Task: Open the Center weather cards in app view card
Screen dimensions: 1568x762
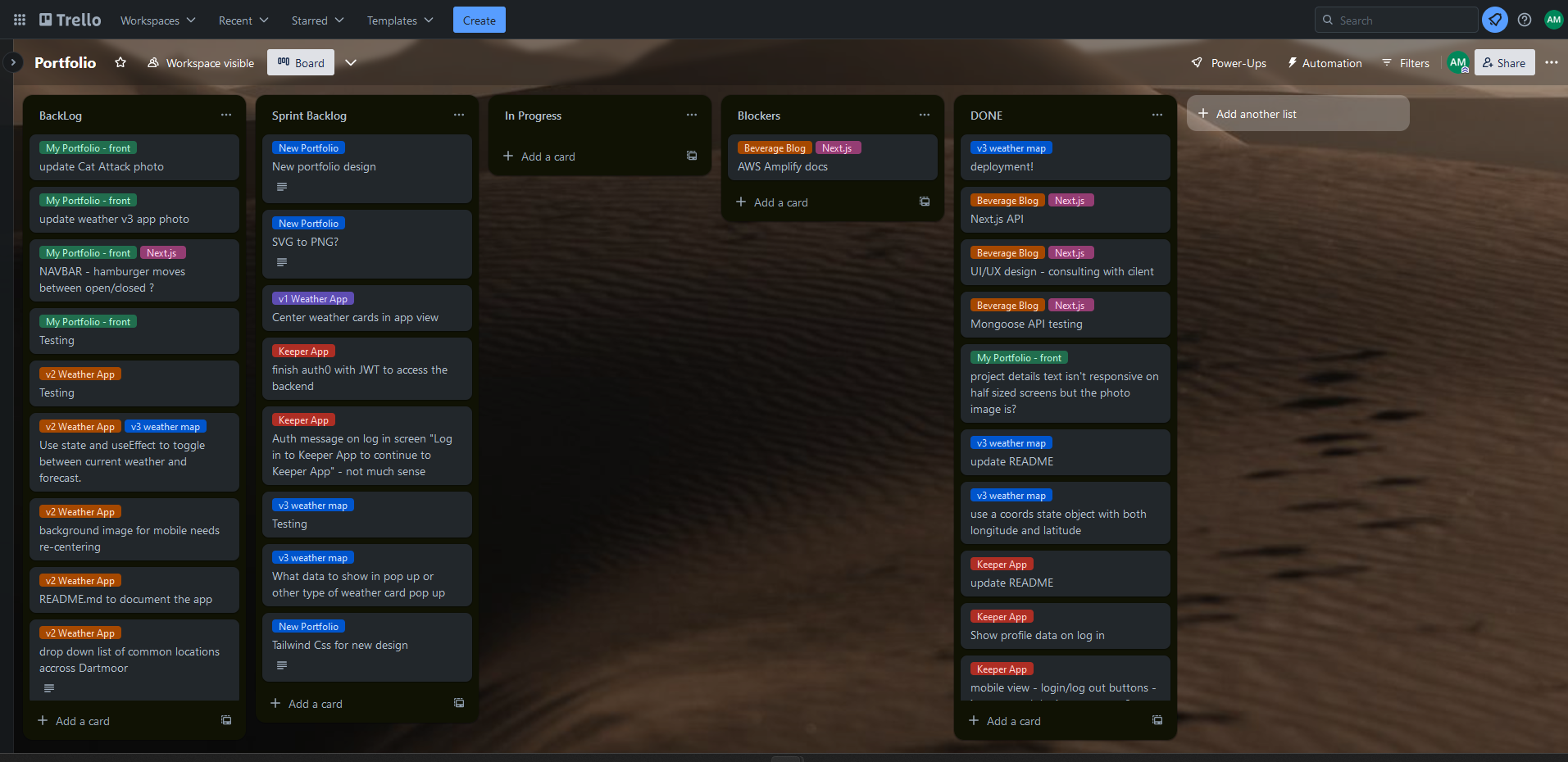Action: pyautogui.click(x=367, y=308)
